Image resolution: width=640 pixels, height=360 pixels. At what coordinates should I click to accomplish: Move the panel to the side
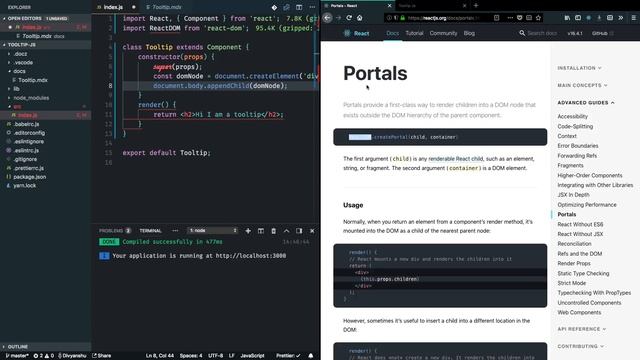tap(299, 231)
